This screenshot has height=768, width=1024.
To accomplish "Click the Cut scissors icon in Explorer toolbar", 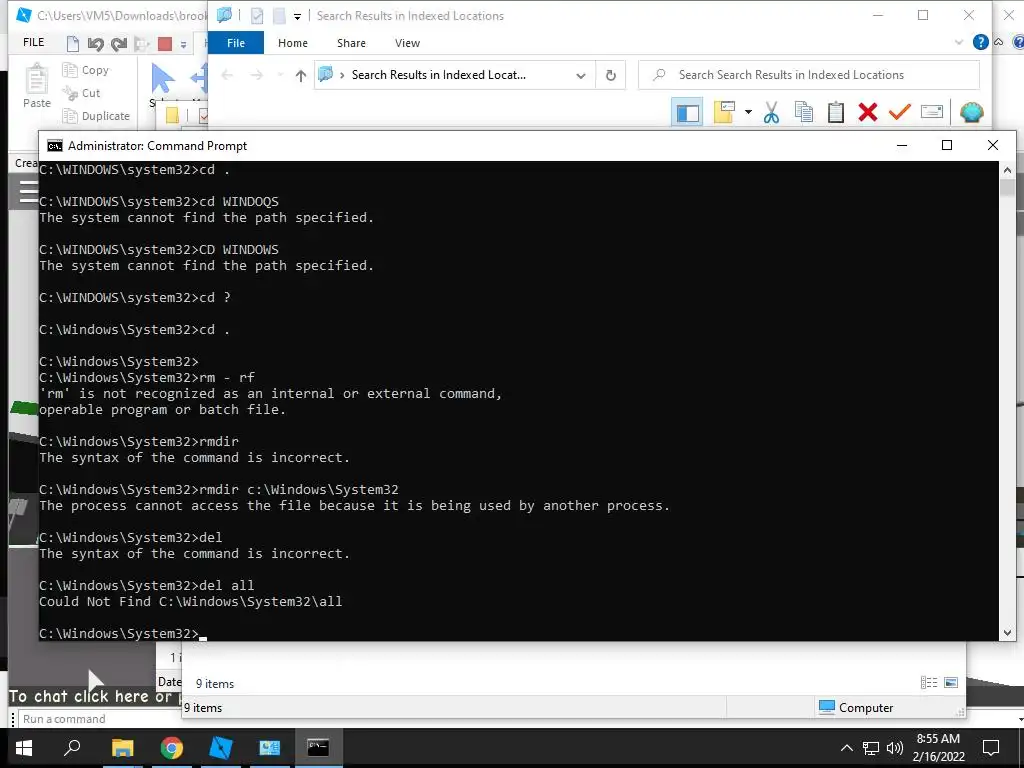I will [x=771, y=112].
